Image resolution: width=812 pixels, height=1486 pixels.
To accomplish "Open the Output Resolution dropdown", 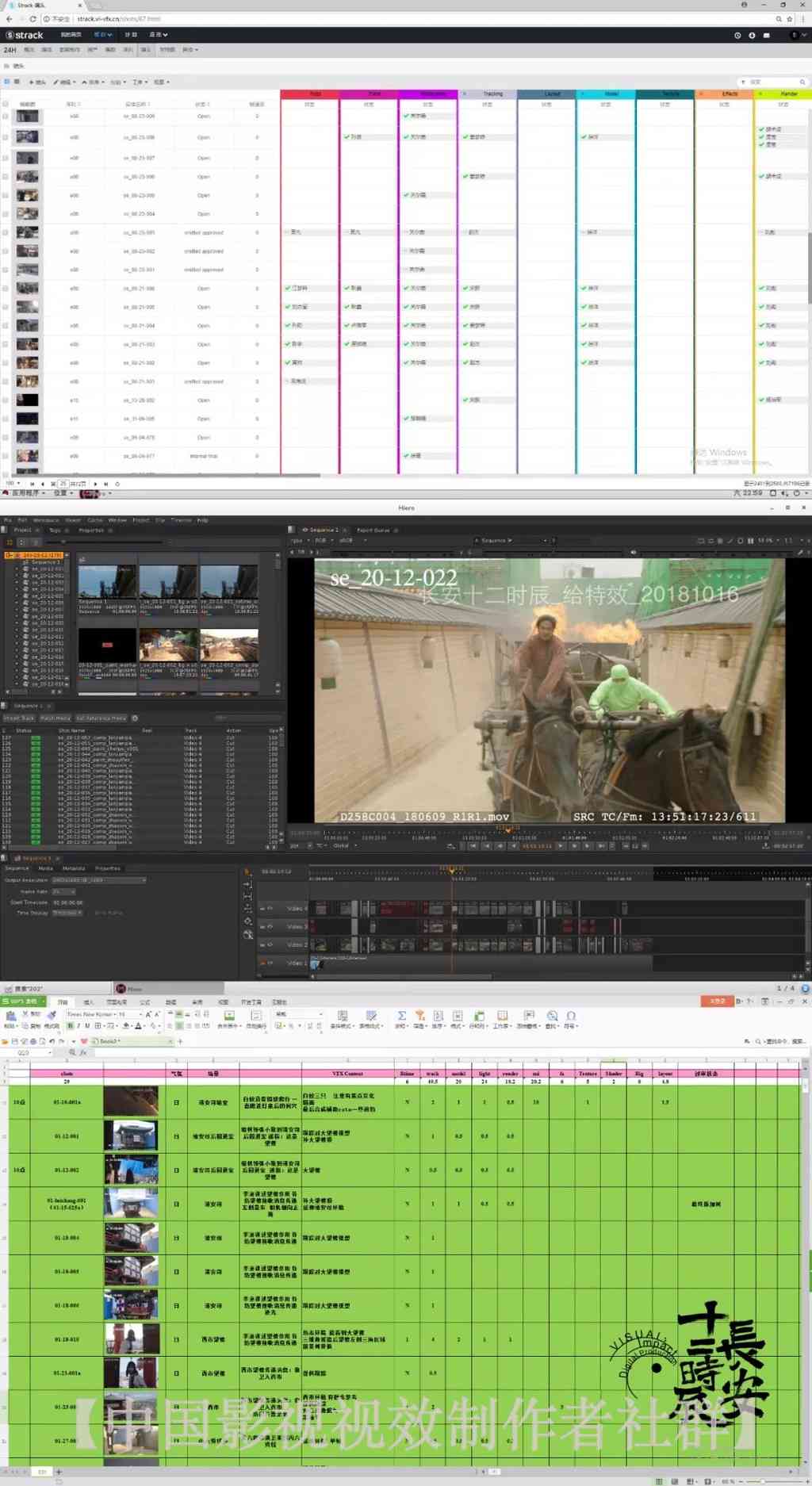I will point(99,880).
